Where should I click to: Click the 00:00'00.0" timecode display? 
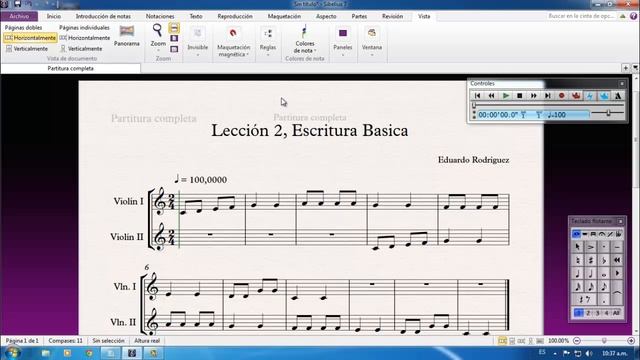(x=498, y=115)
